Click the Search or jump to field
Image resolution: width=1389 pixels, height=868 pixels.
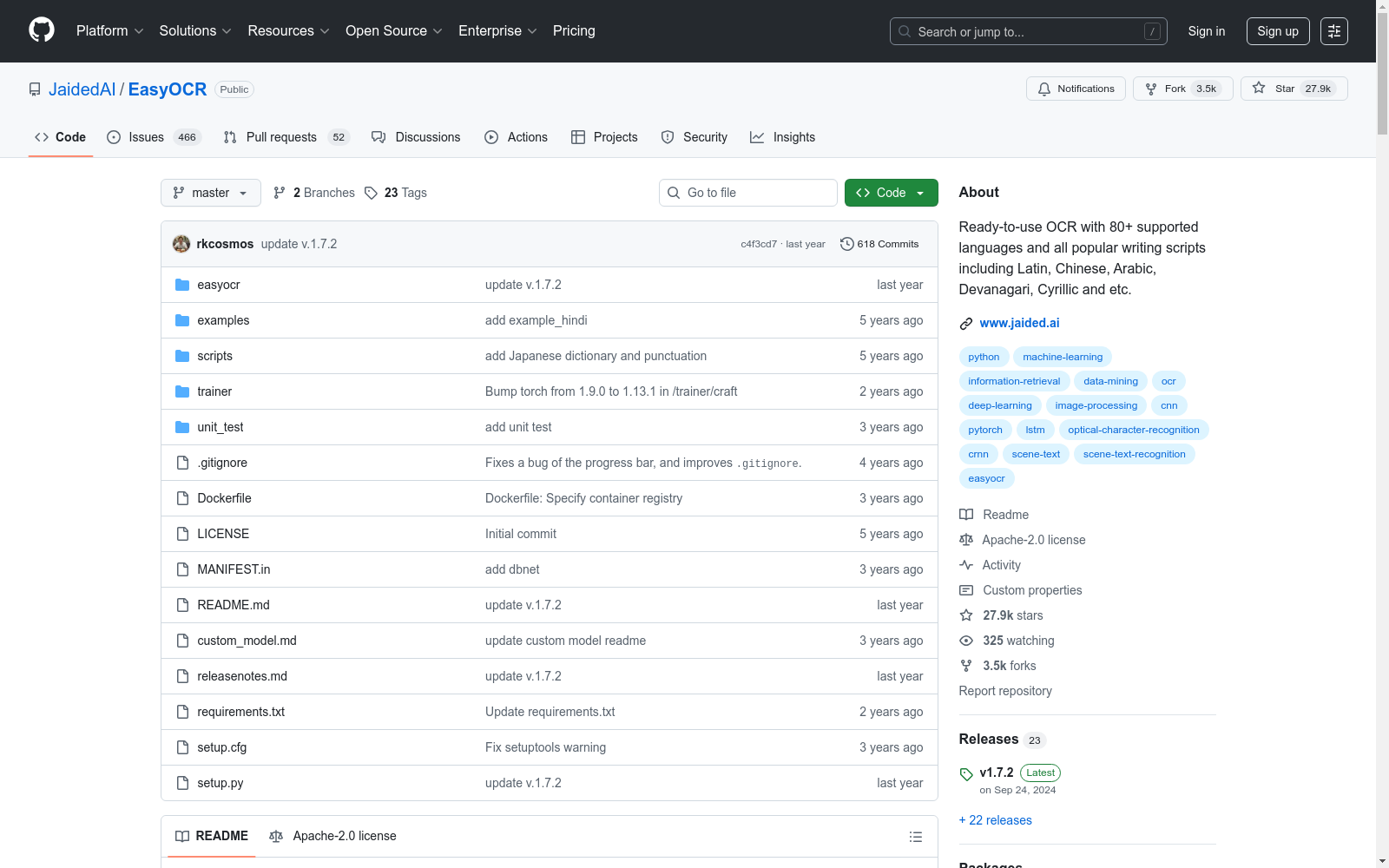pos(1029,31)
